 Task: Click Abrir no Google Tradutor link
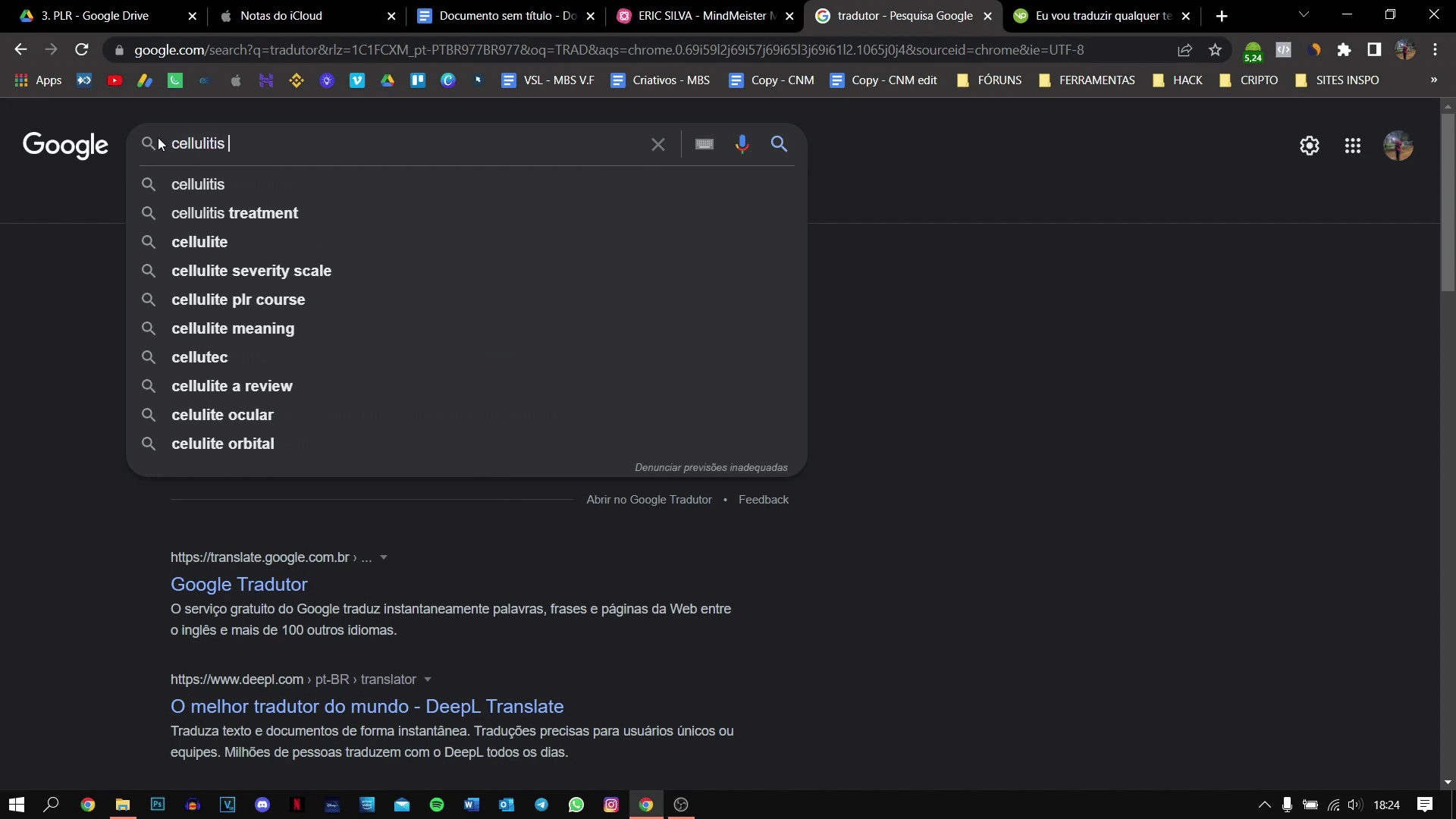[648, 500]
